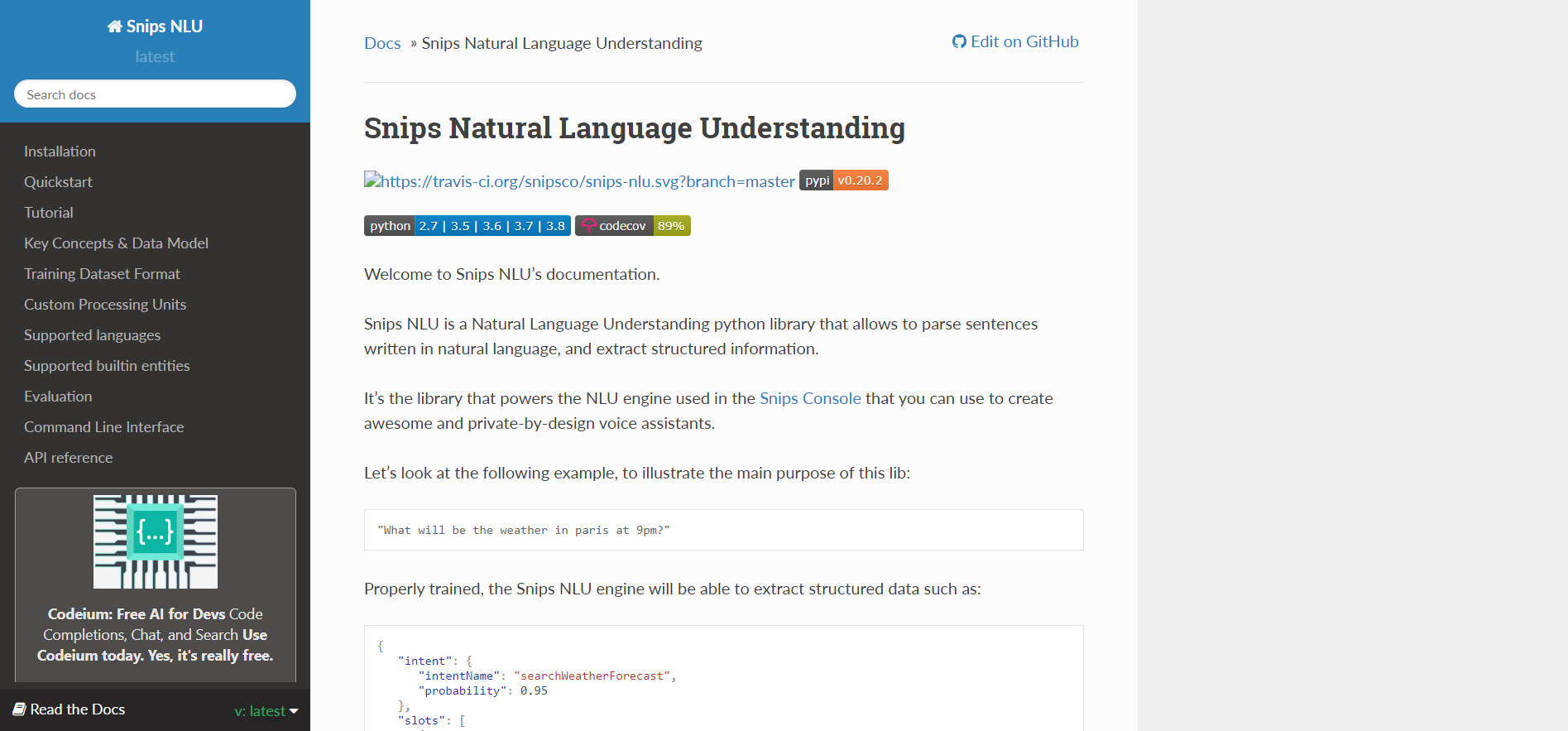Open the Codeium ad text link

156,635
